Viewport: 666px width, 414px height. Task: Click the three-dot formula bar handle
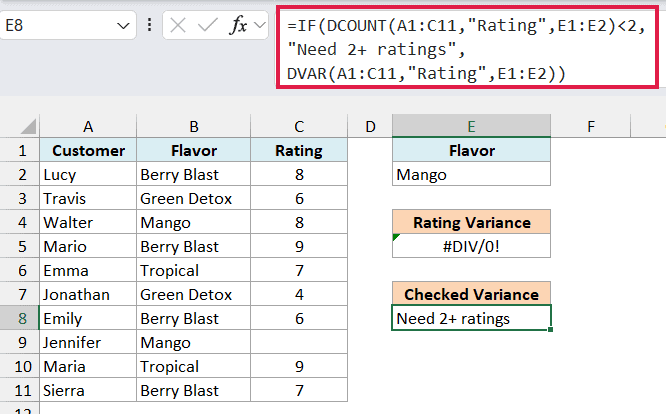coord(150,25)
